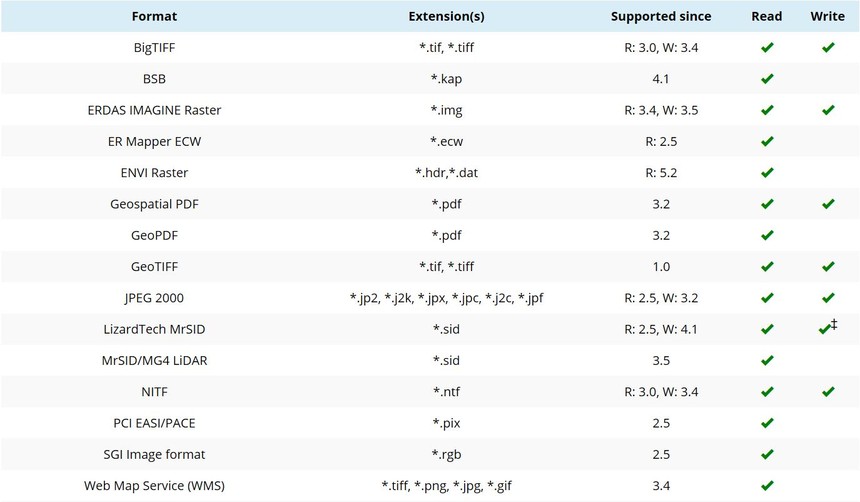Click the Read checkmark for SGI Image format
The image size is (860, 502).
[x=767, y=454]
